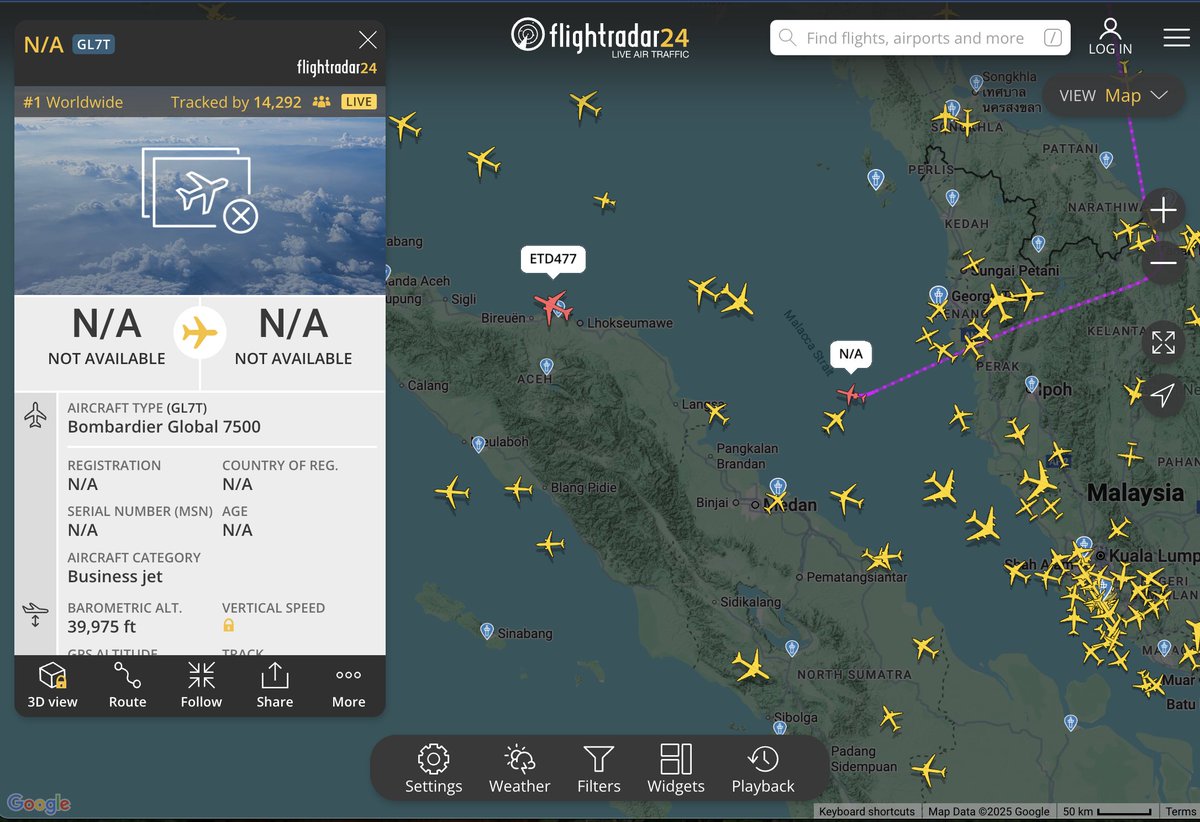Open the Widgets panel
This screenshot has width=1200, height=822.
pos(676,769)
